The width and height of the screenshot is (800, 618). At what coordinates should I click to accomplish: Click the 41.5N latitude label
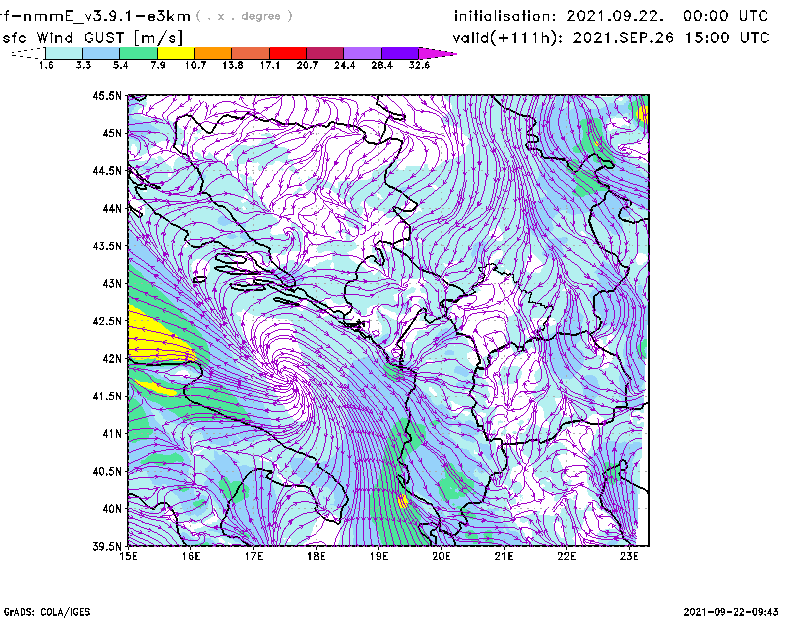(107, 396)
